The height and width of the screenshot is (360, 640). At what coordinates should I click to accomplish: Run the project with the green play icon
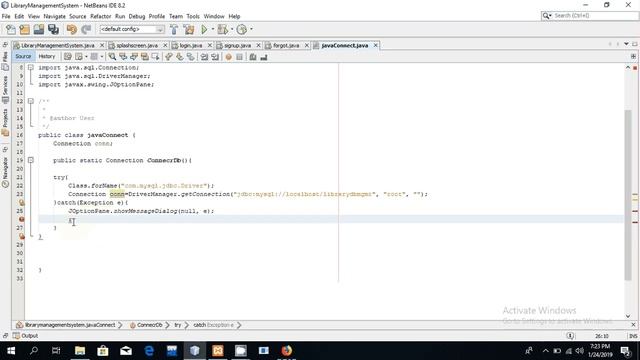tap(204, 29)
